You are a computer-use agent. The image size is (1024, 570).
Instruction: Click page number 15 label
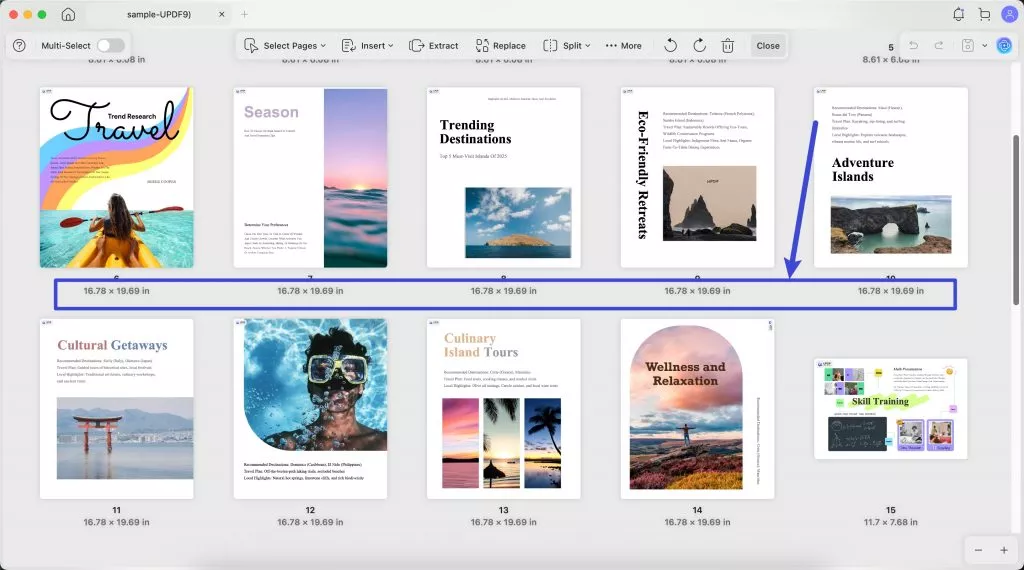[891, 510]
